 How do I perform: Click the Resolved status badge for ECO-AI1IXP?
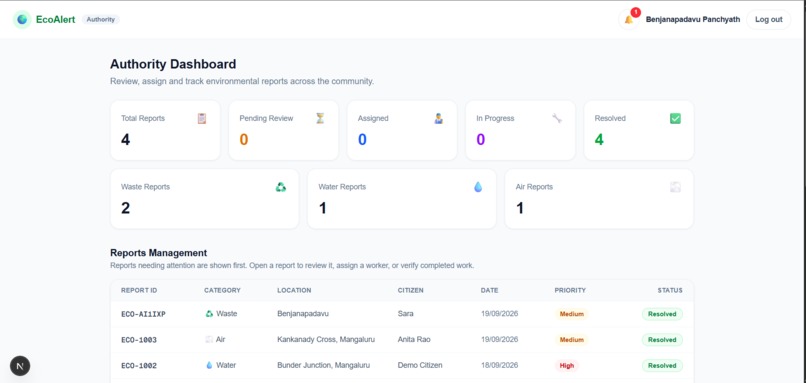pos(662,314)
